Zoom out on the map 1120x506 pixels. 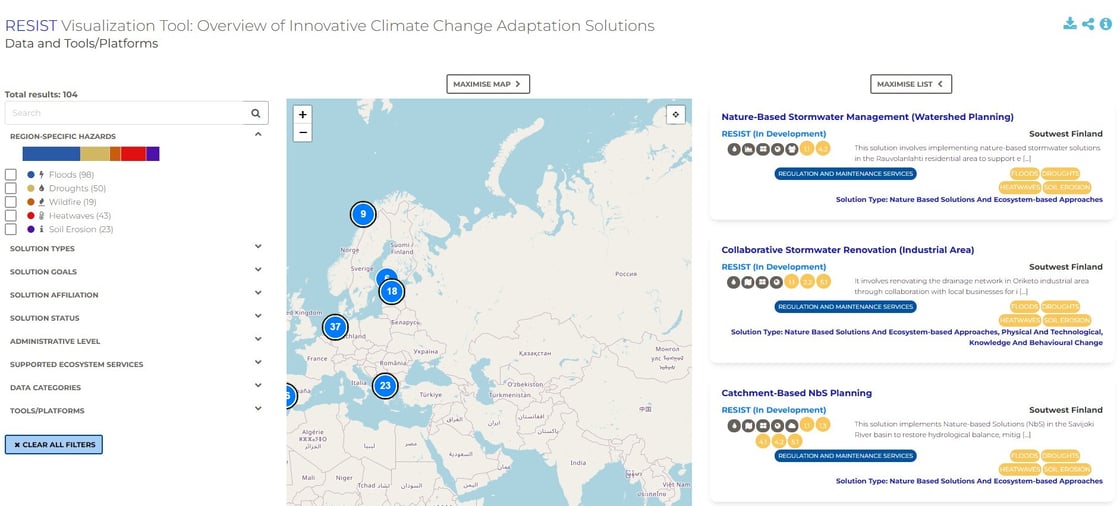click(x=303, y=132)
